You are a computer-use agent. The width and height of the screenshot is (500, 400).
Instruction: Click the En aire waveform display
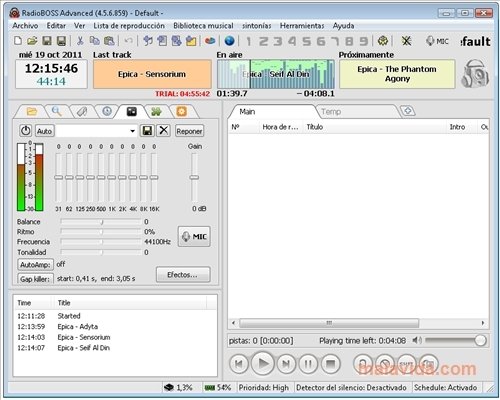coord(276,74)
